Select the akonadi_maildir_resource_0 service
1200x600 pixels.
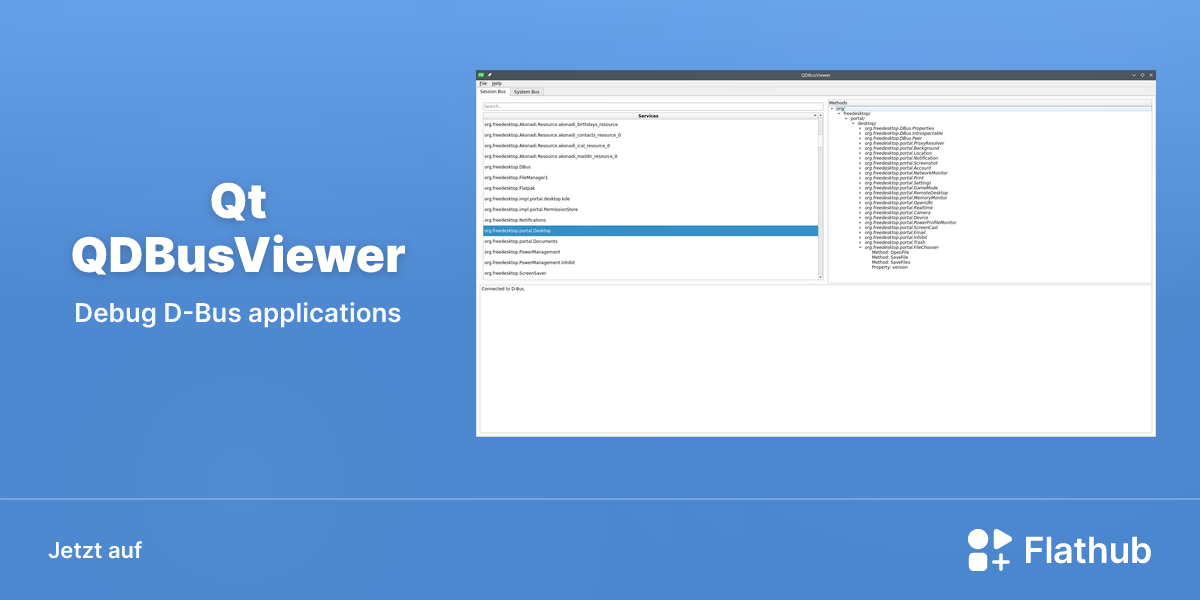click(x=650, y=156)
